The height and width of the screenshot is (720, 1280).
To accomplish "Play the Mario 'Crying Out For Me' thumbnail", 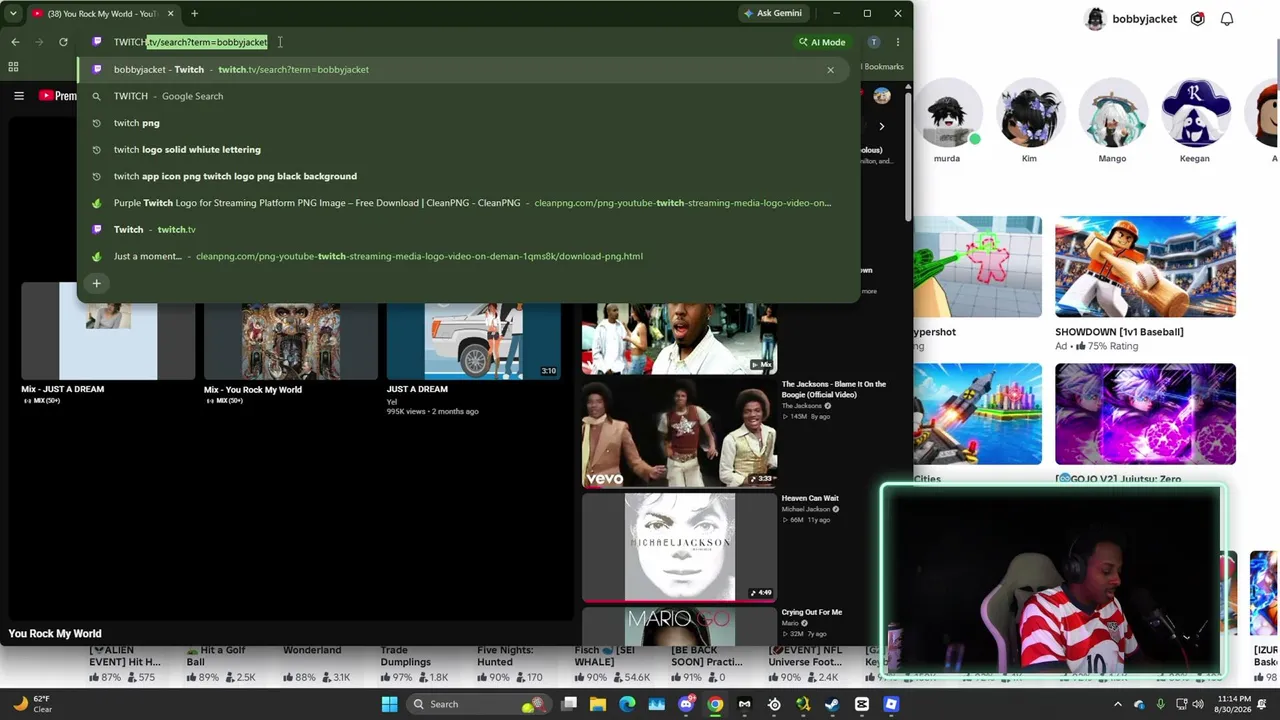I will 679,626.
